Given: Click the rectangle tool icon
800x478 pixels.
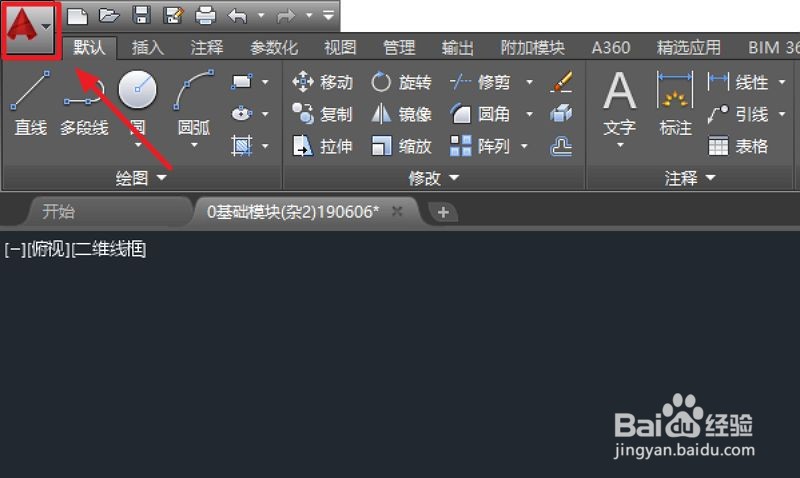Looking at the screenshot, I should click(241, 82).
